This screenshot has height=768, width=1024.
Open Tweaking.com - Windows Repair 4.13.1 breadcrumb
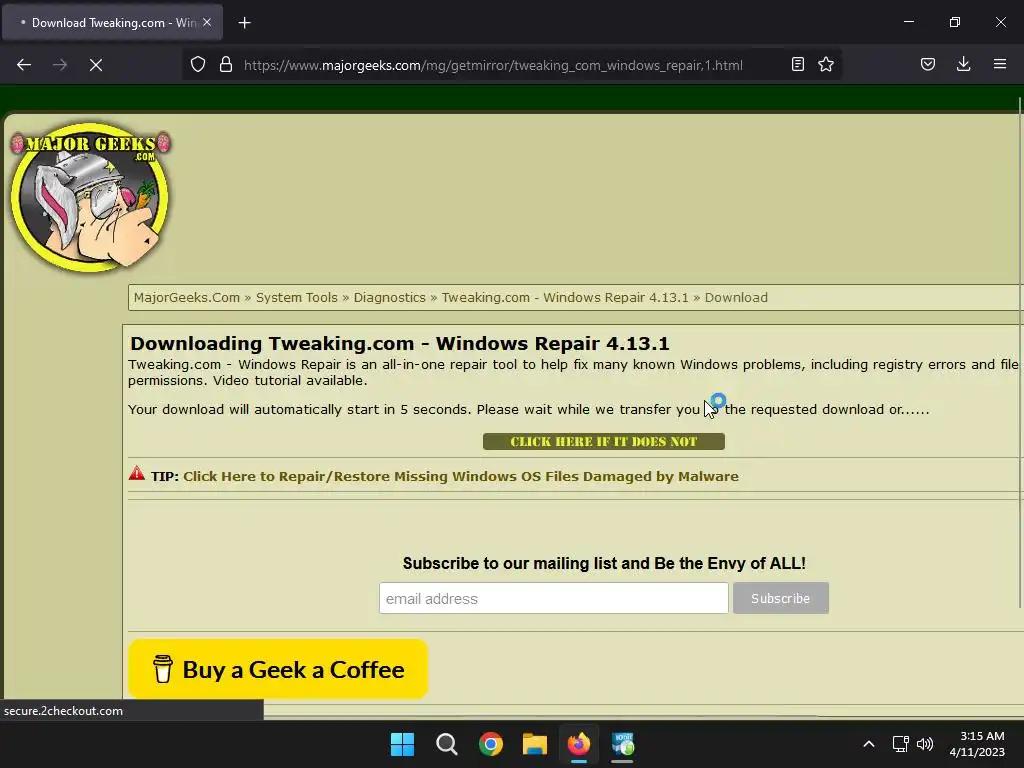565,298
